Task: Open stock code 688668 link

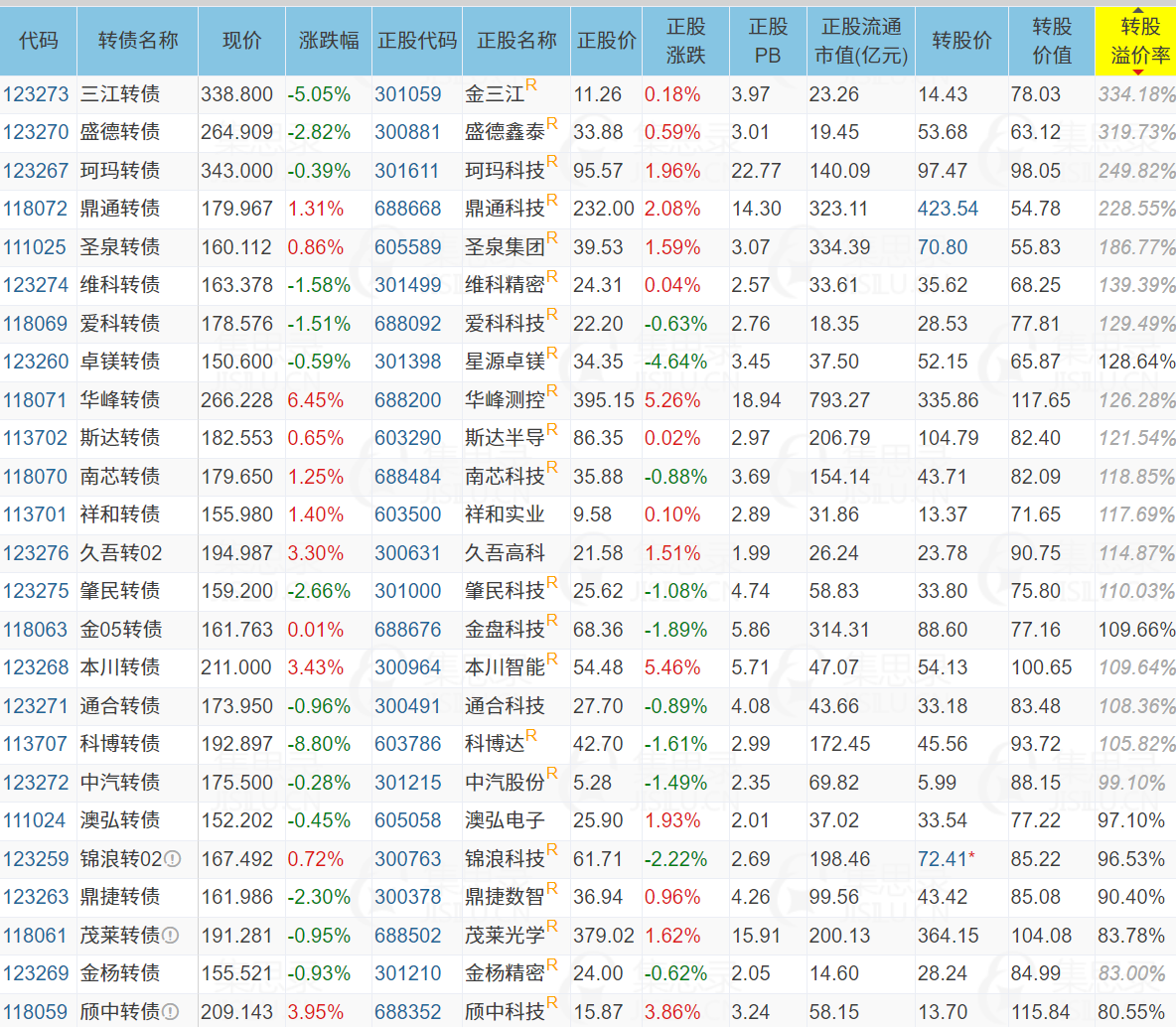Action: [x=408, y=209]
